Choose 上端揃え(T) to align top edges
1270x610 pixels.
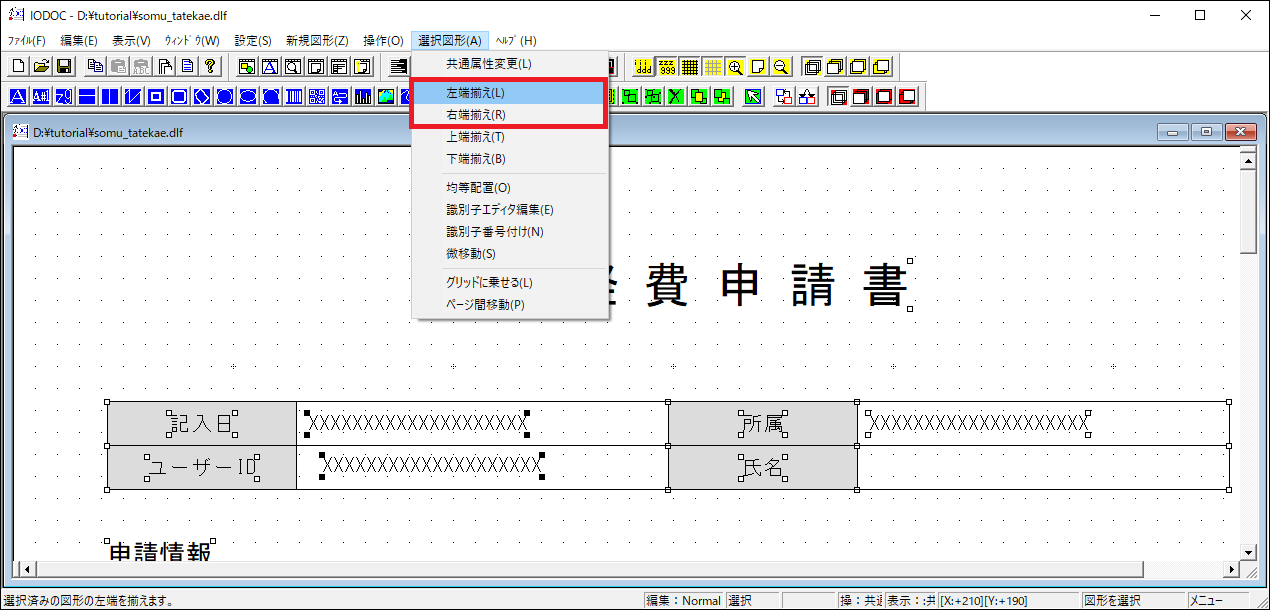509,137
